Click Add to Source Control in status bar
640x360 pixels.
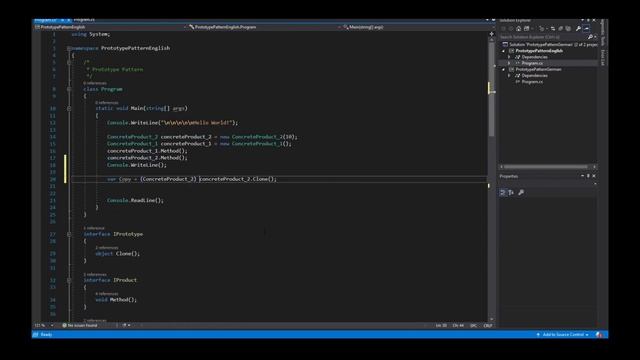tap(562, 335)
